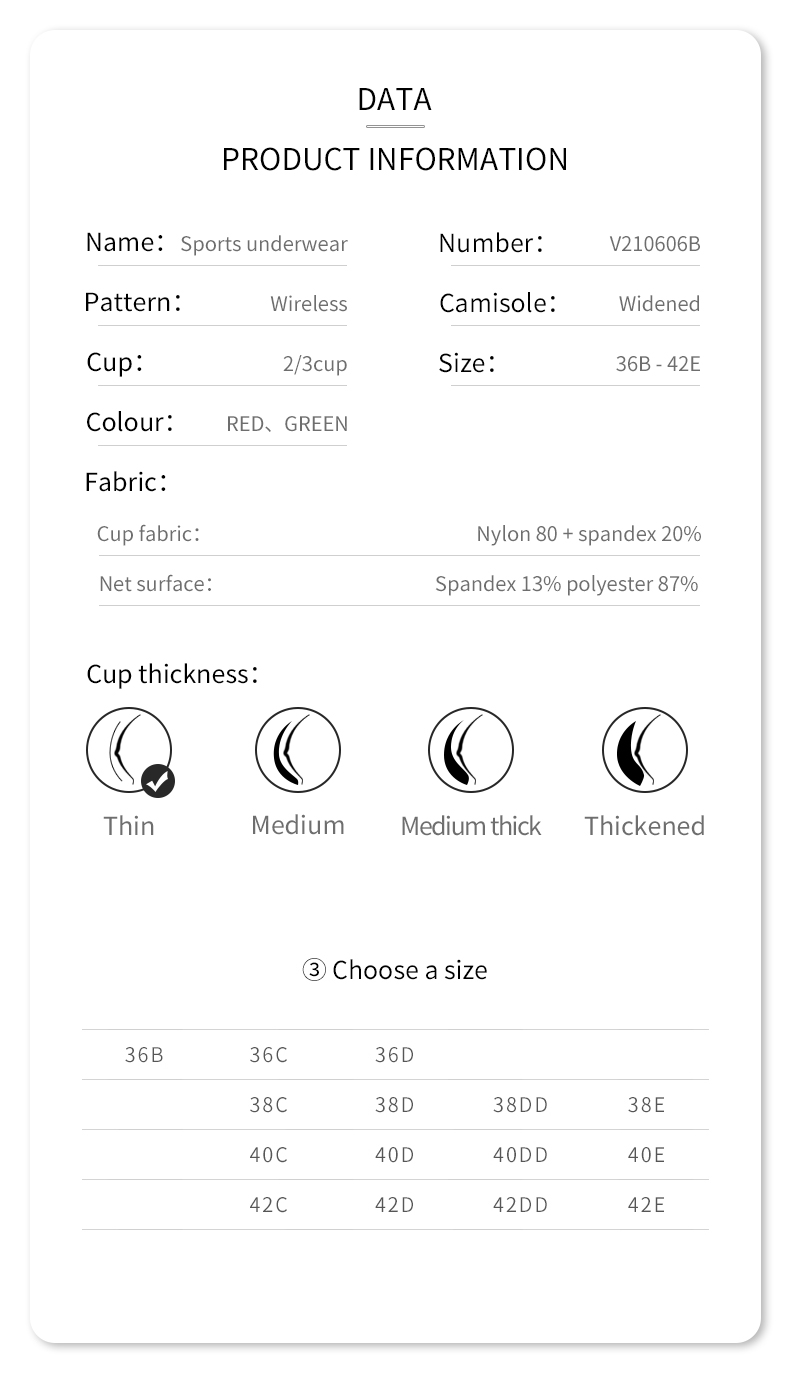Choose size 38E

pos(646,1105)
